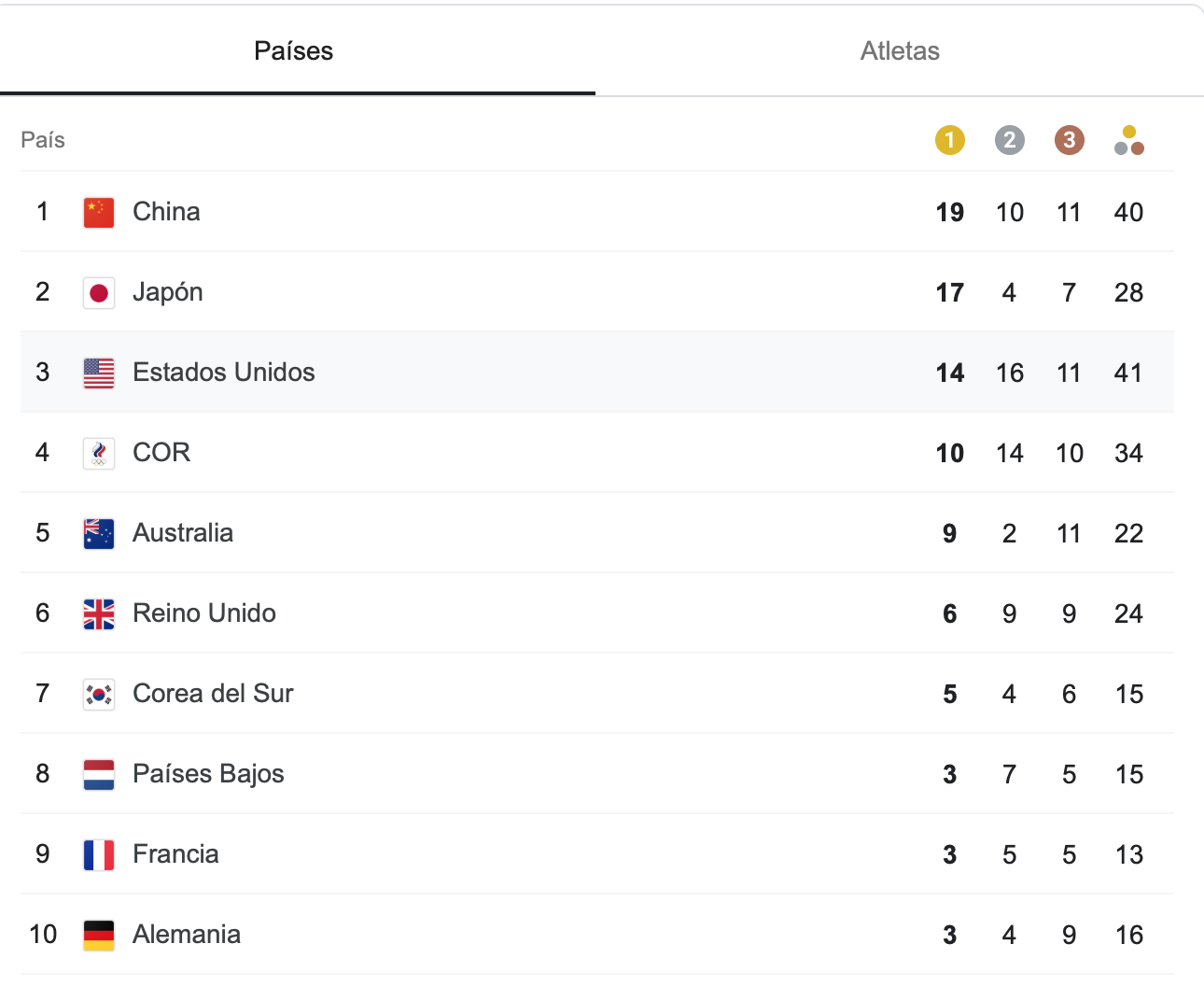Click China's total of 40 medals
Viewport: 1204px width, 986px height.
pyautogui.click(x=1128, y=212)
